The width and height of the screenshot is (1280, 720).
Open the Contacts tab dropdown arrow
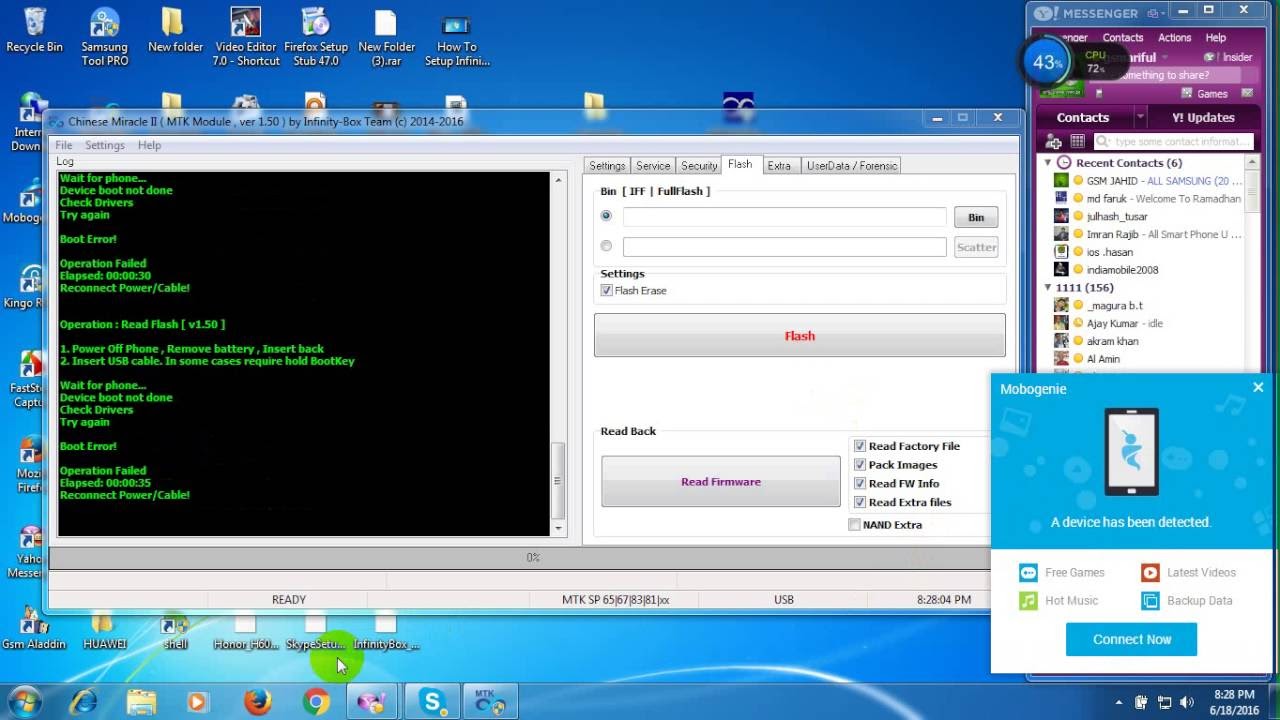coord(1140,117)
